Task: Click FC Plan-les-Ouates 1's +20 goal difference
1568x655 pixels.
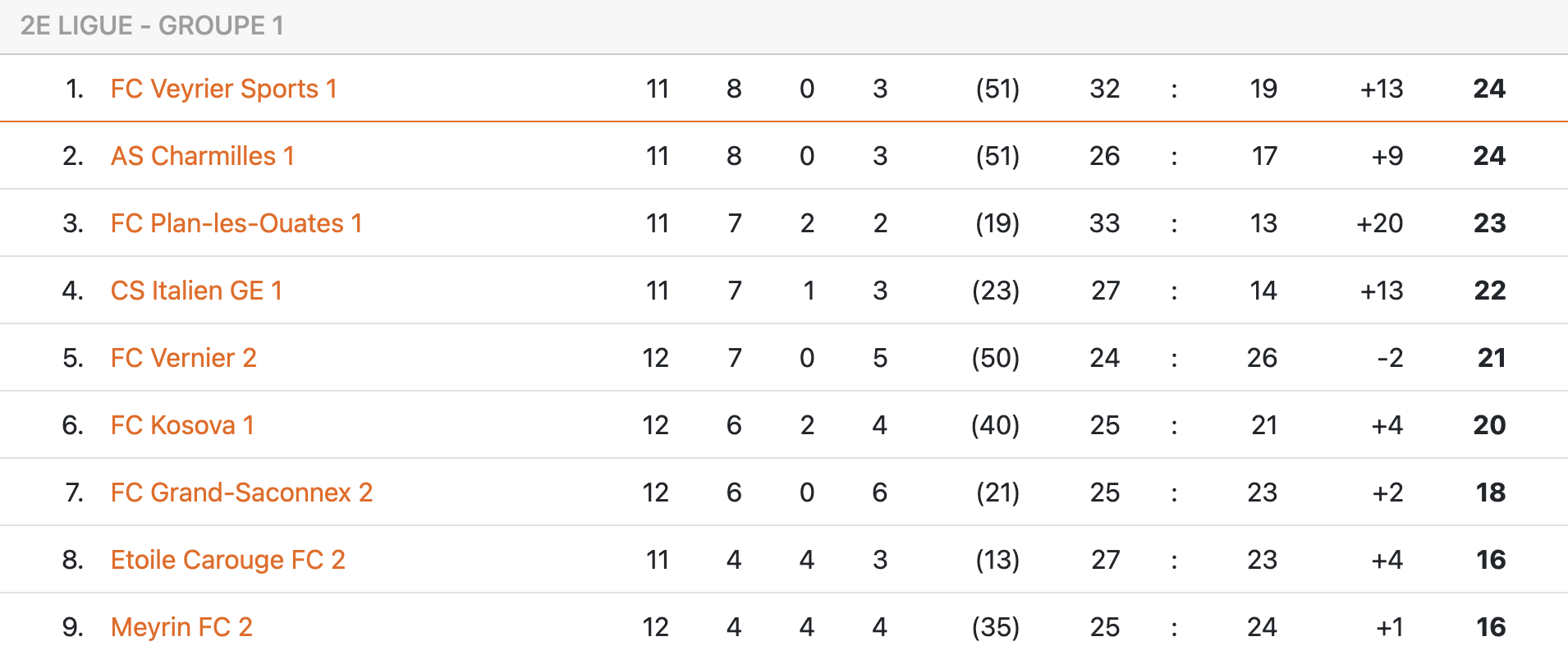Action: tap(1379, 223)
